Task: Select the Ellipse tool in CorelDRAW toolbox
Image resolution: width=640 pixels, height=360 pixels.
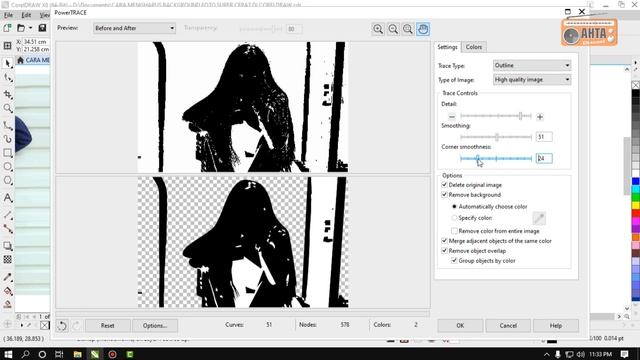Action: [8, 167]
